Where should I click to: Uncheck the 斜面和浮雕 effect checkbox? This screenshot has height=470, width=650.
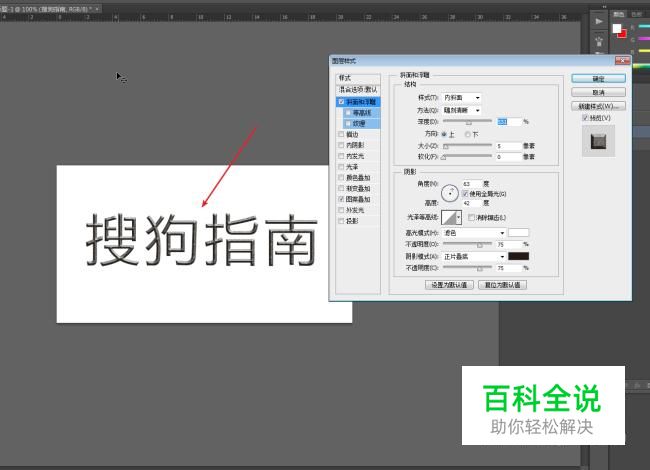tap(341, 102)
